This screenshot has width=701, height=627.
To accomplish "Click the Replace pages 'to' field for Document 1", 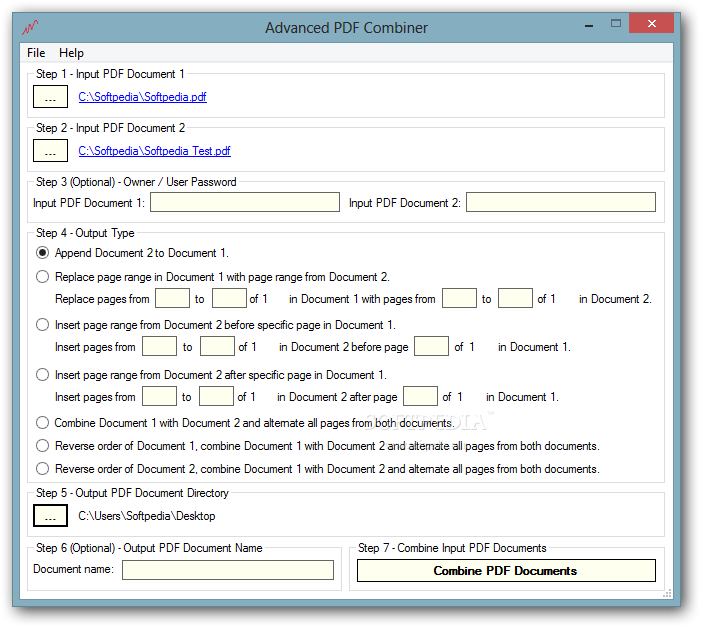I will click(229, 298).
